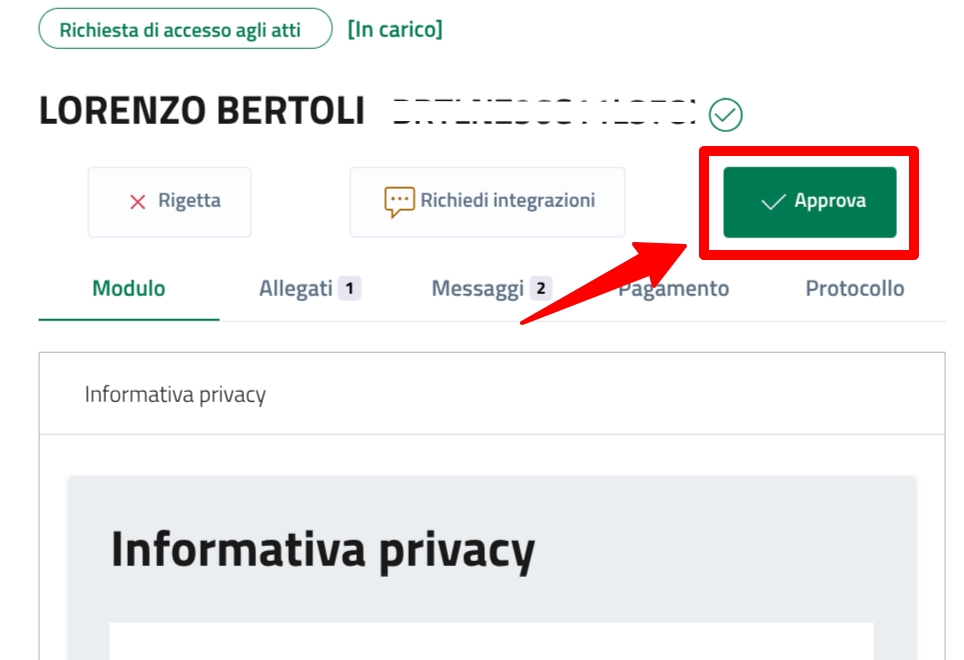Click the In carico status label

pyautogui.click(x=395, y=29)
